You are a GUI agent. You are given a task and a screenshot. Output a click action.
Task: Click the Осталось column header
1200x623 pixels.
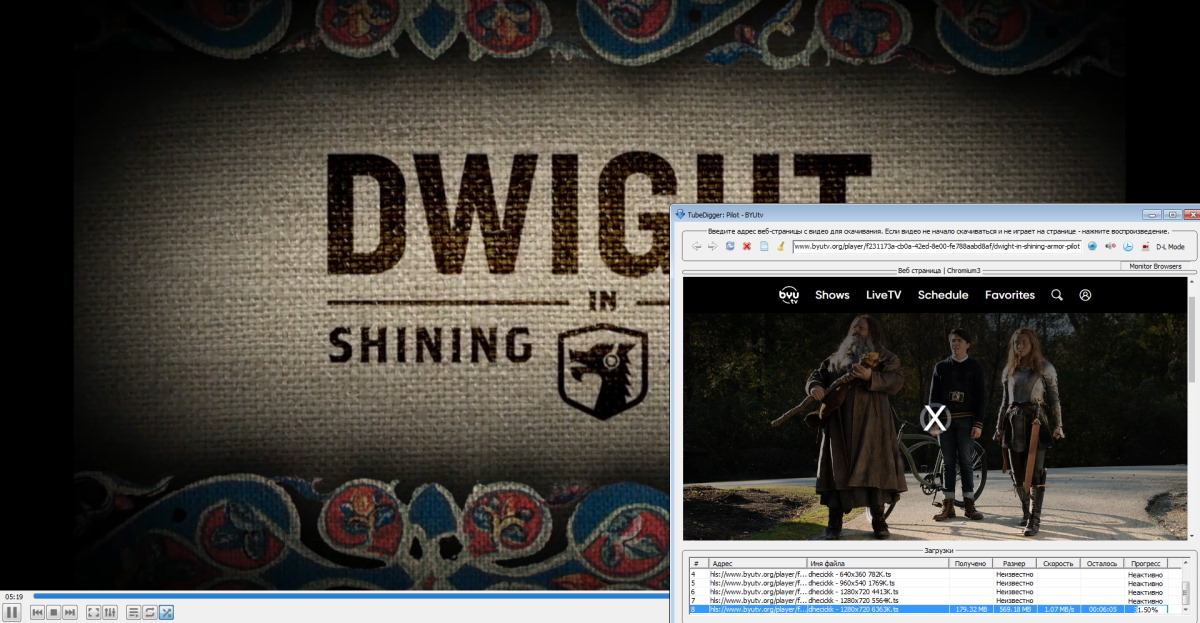pos(1102,563)
